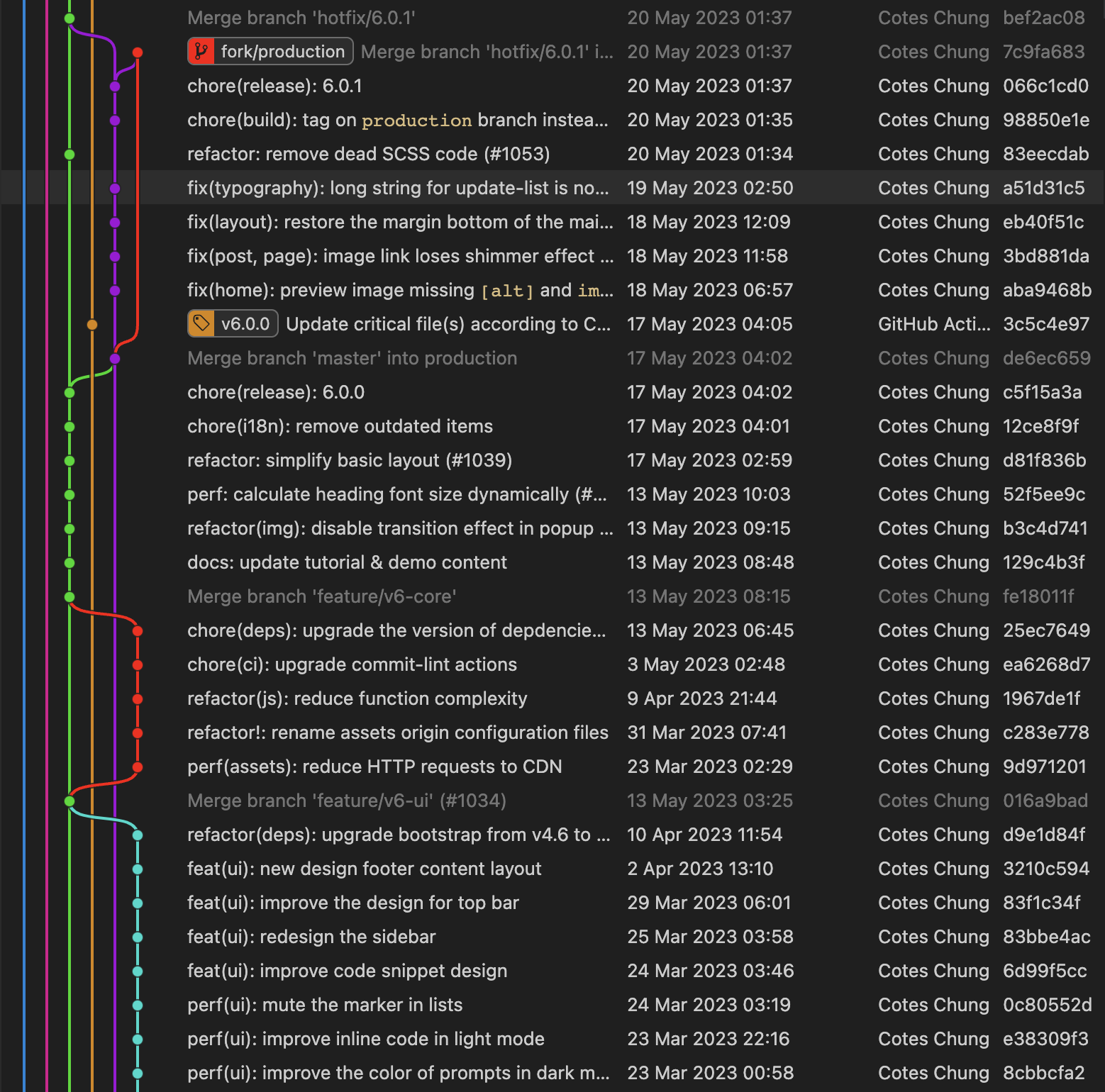
Task: Select 'perf(assets): reduce HTTP requests to CDN'
Action: point(552,767)
